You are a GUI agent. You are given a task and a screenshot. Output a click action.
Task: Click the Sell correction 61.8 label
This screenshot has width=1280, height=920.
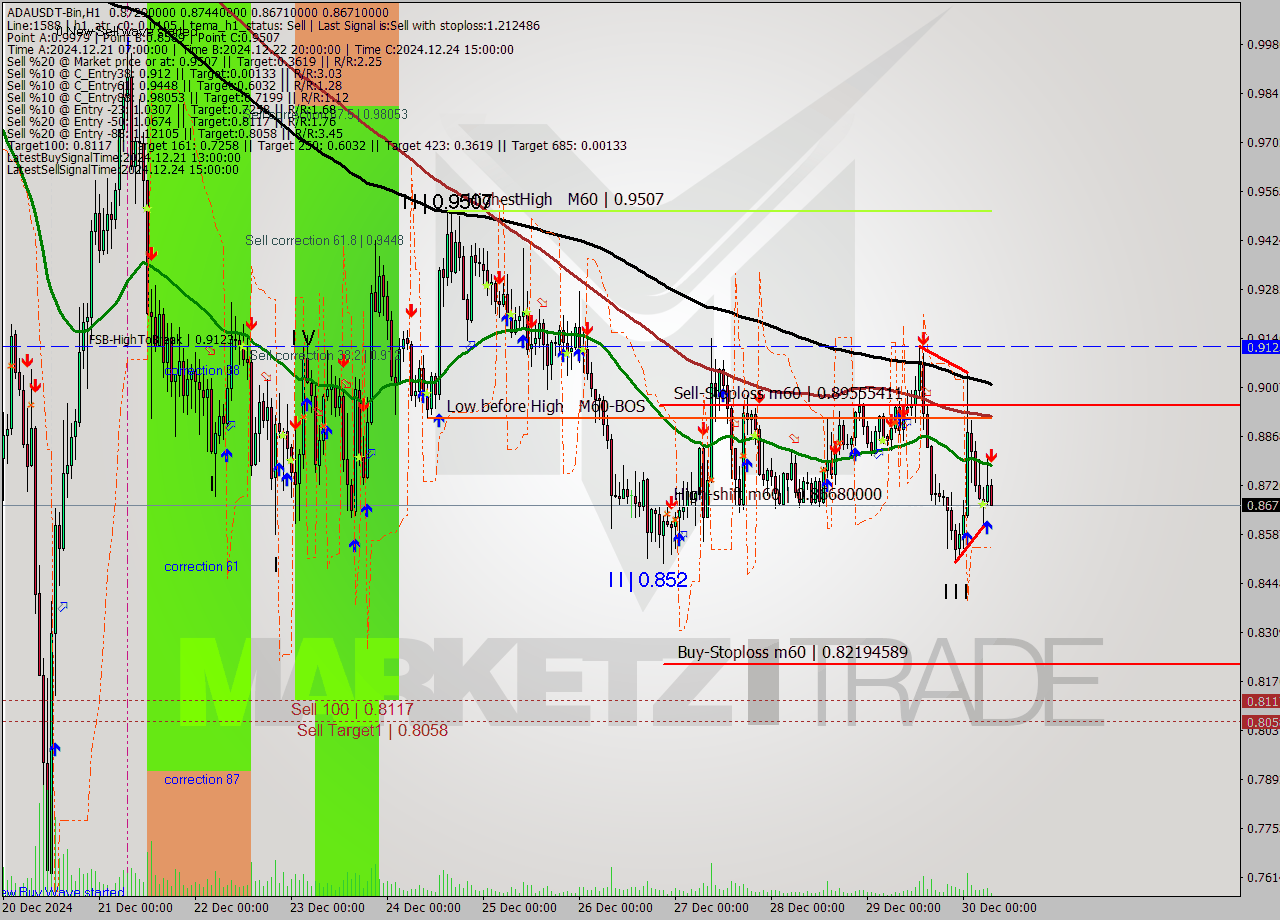pos(324,240)
